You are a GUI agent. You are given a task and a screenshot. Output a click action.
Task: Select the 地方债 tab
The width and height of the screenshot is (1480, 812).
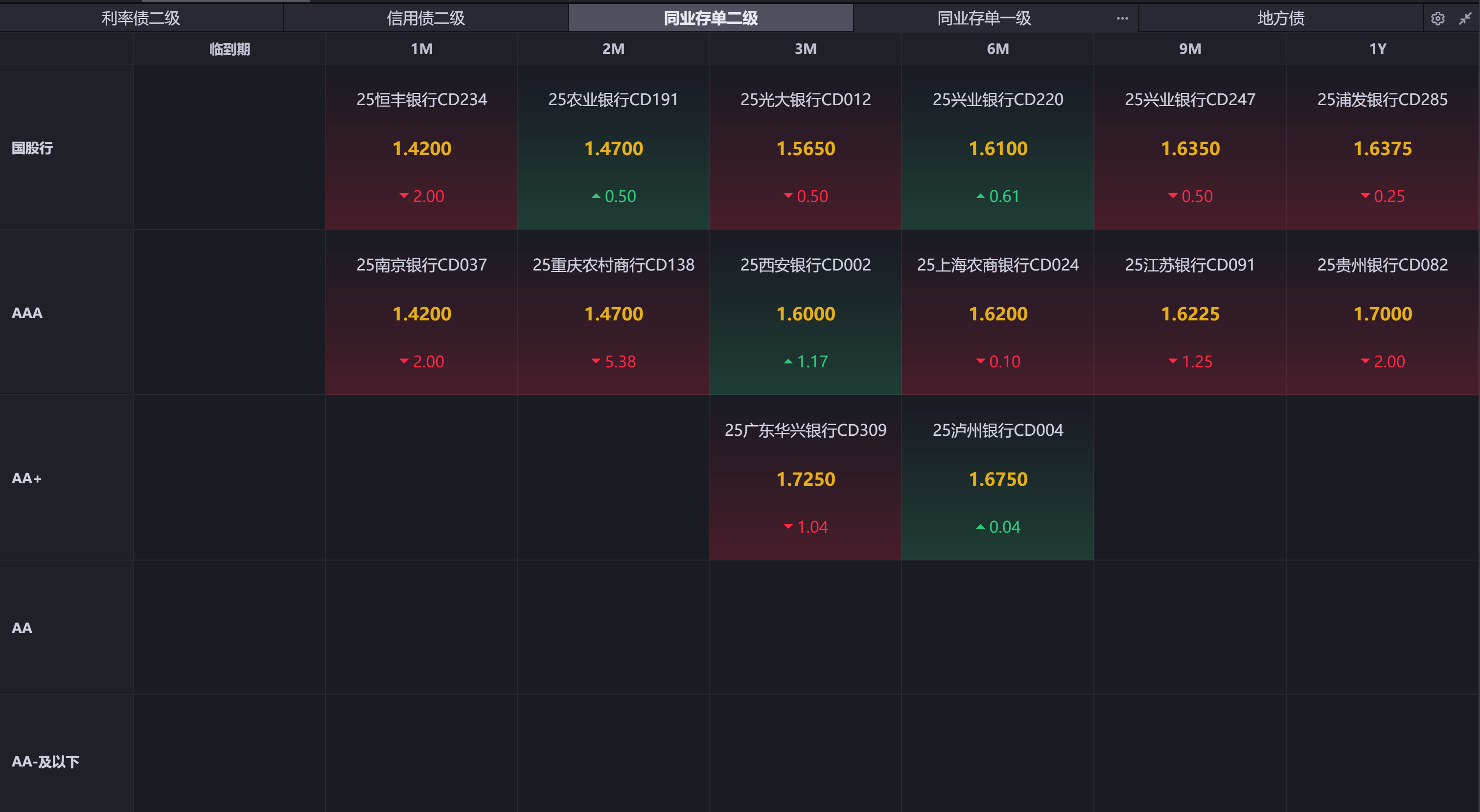(x=1280, y=19)
